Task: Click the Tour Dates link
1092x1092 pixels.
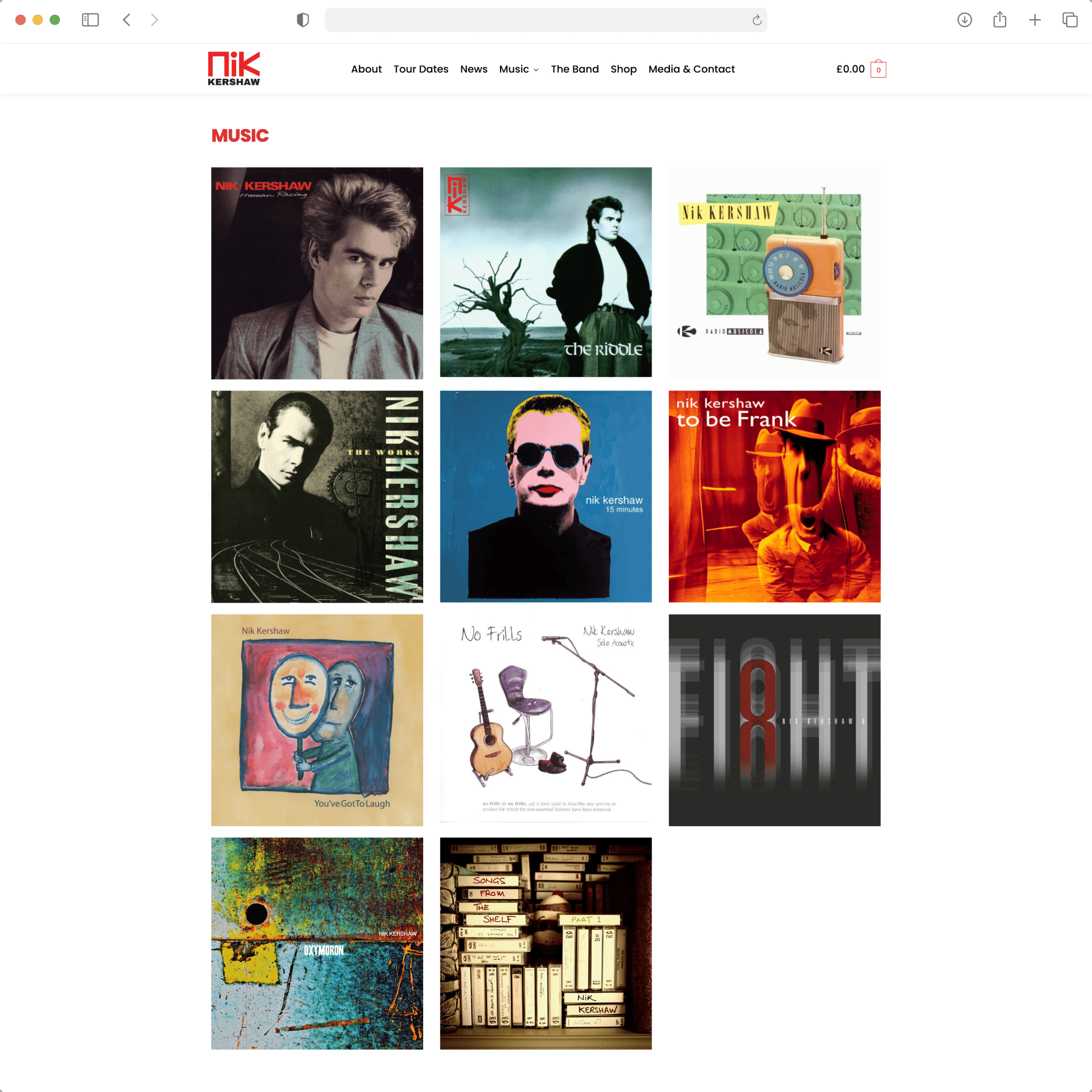Action: click(x=421, y=68)
